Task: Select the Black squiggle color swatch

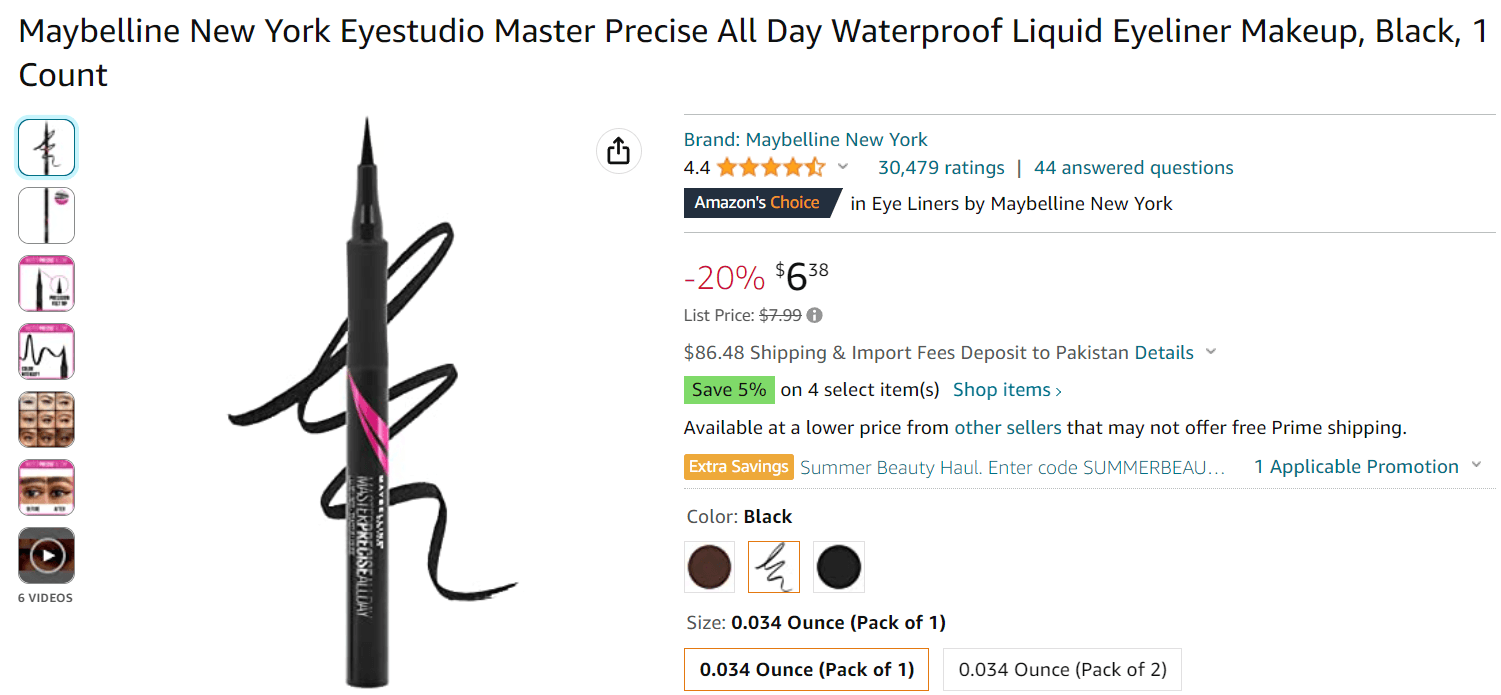Action: (774, 567)
